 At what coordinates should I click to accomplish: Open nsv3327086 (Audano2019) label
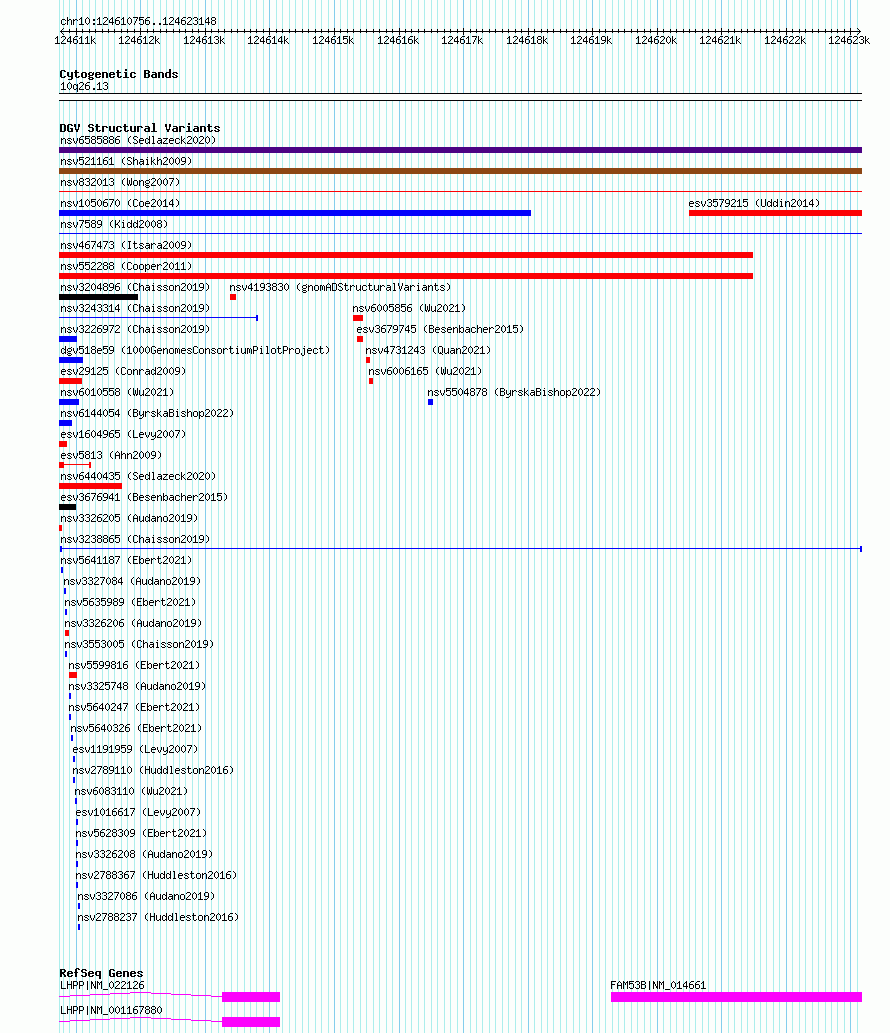click(146, 899)
